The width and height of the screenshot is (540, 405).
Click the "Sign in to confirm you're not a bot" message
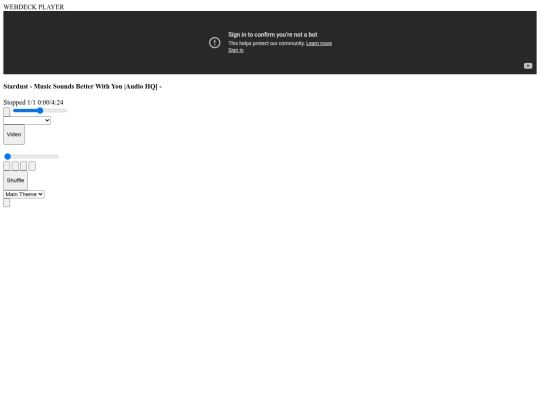pyautogui.click(x=273, y=35)
